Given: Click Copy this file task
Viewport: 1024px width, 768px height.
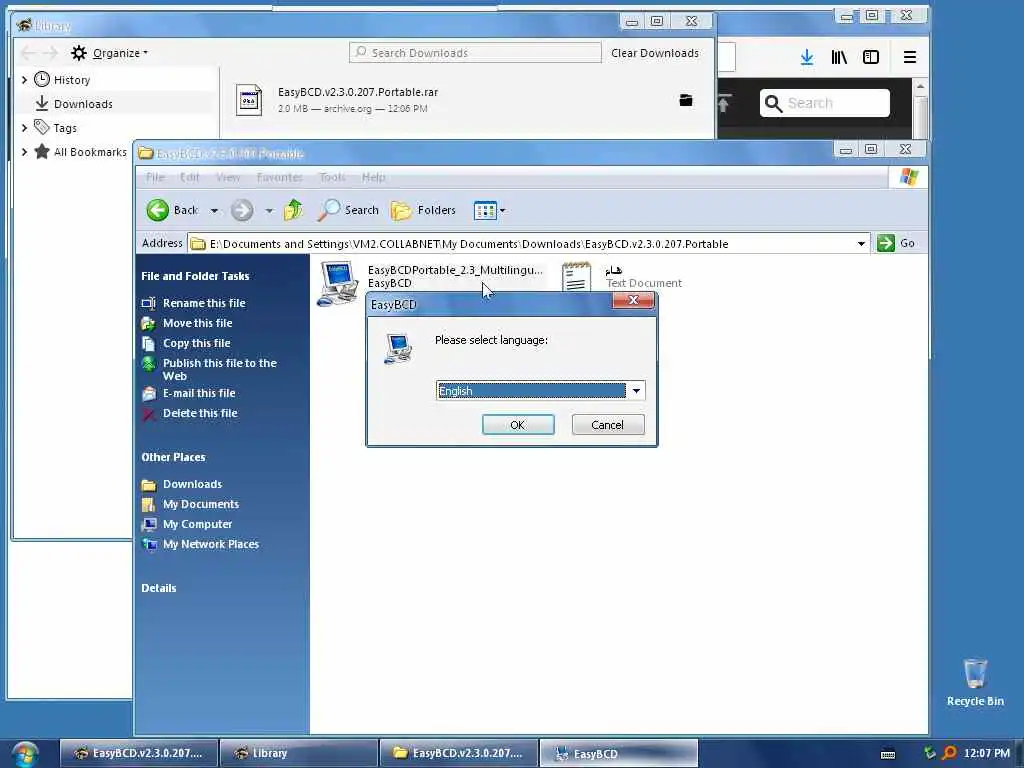Looking at the screenshot, I should click(197, 343).
